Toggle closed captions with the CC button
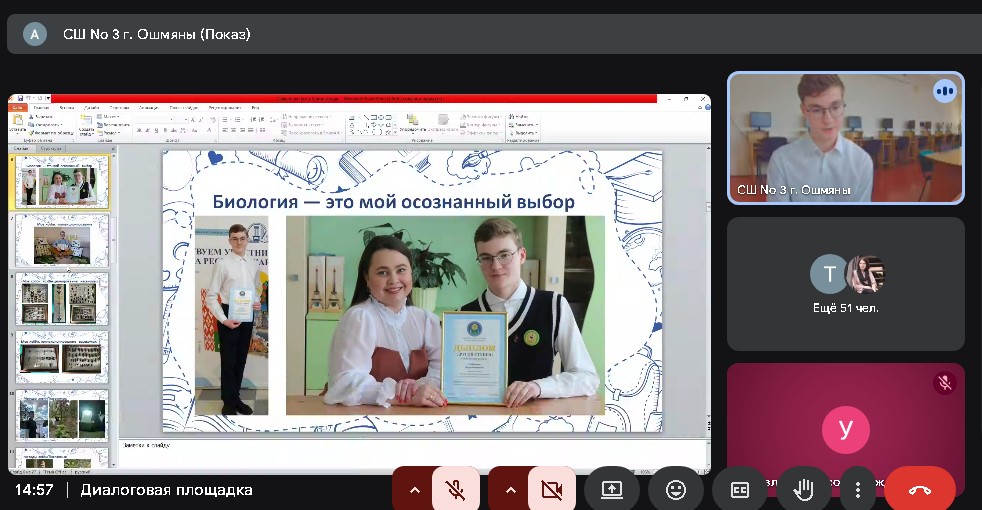The height and width of the screenshot is (510, 982). coord(740,490)
